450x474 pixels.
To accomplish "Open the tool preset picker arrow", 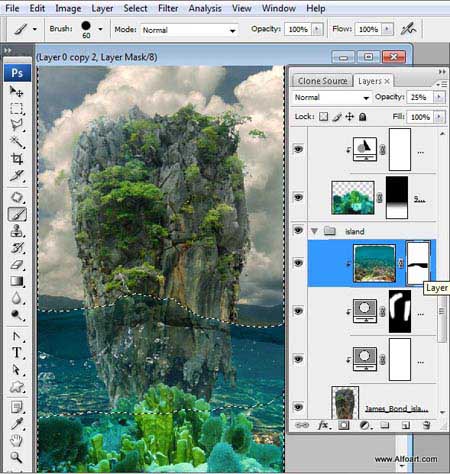I will [x=35, y=29].
